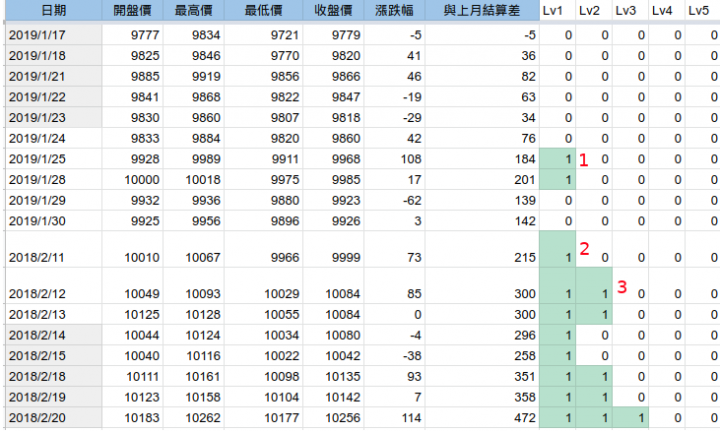Select the date cell 2019/1/30
Viewport: 720px width, 432px height.
[x=53, y=221]
